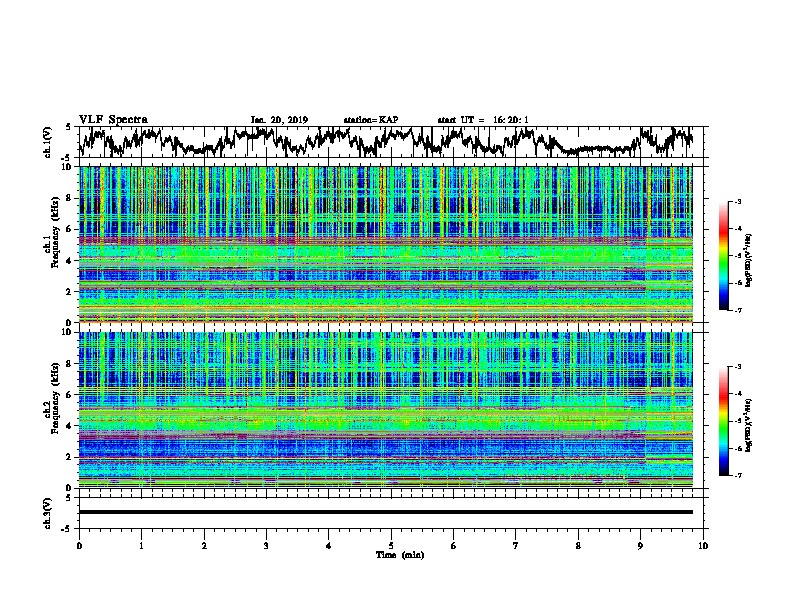This screenshot has height=612, width=792.
Task: Click the "-3" label on ch.2 colorbar
Action: pyautogui.click(x=737, y=367)
